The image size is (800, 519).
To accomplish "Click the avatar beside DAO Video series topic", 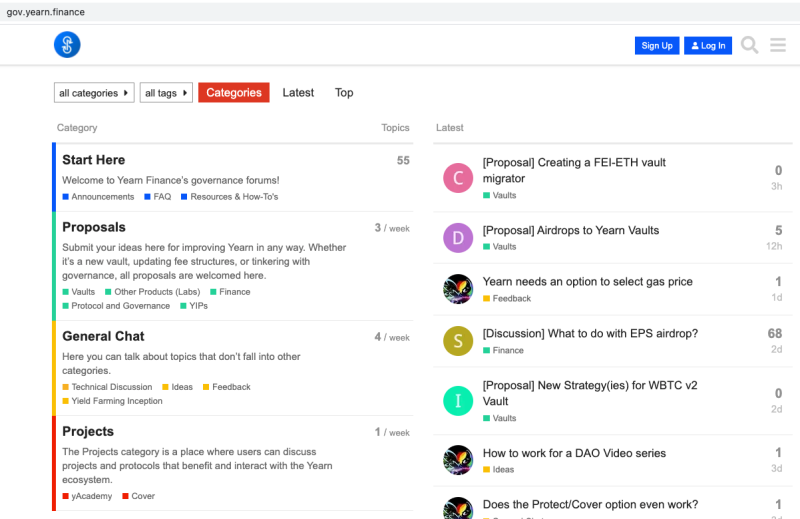I will [458, 460].
